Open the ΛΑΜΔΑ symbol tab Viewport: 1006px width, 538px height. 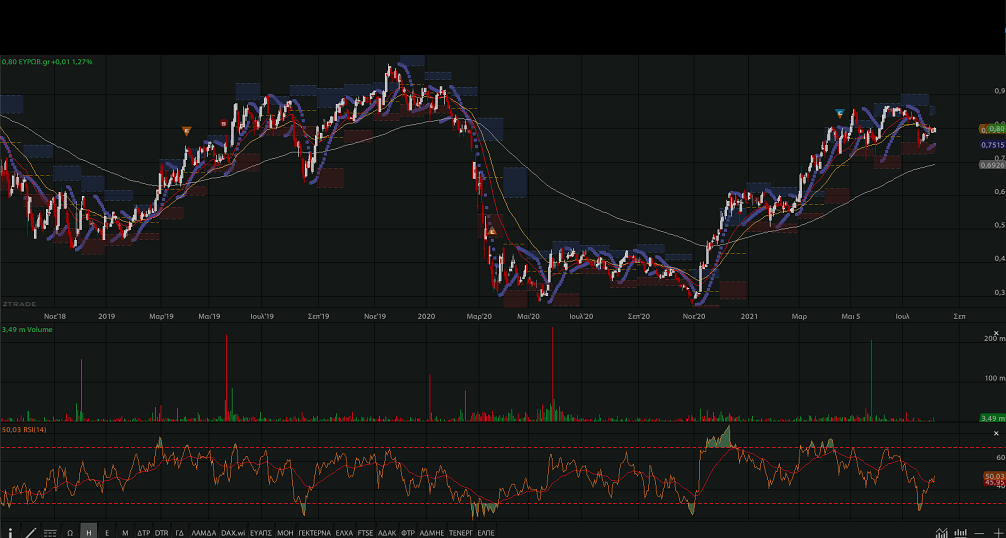pyautogui.click(x=203, y=532)
